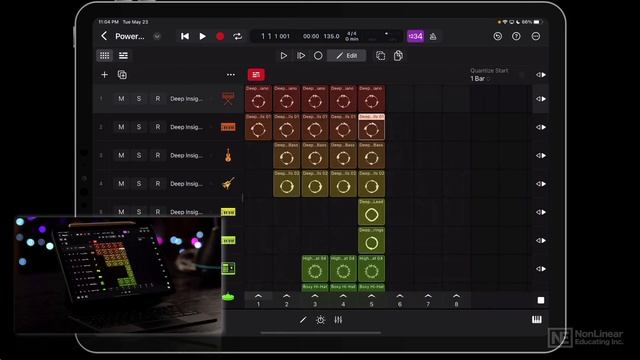Expand the project name chevron dropdown
The width and height of the screenshot is (640, 360).
(x=157, y=36)
